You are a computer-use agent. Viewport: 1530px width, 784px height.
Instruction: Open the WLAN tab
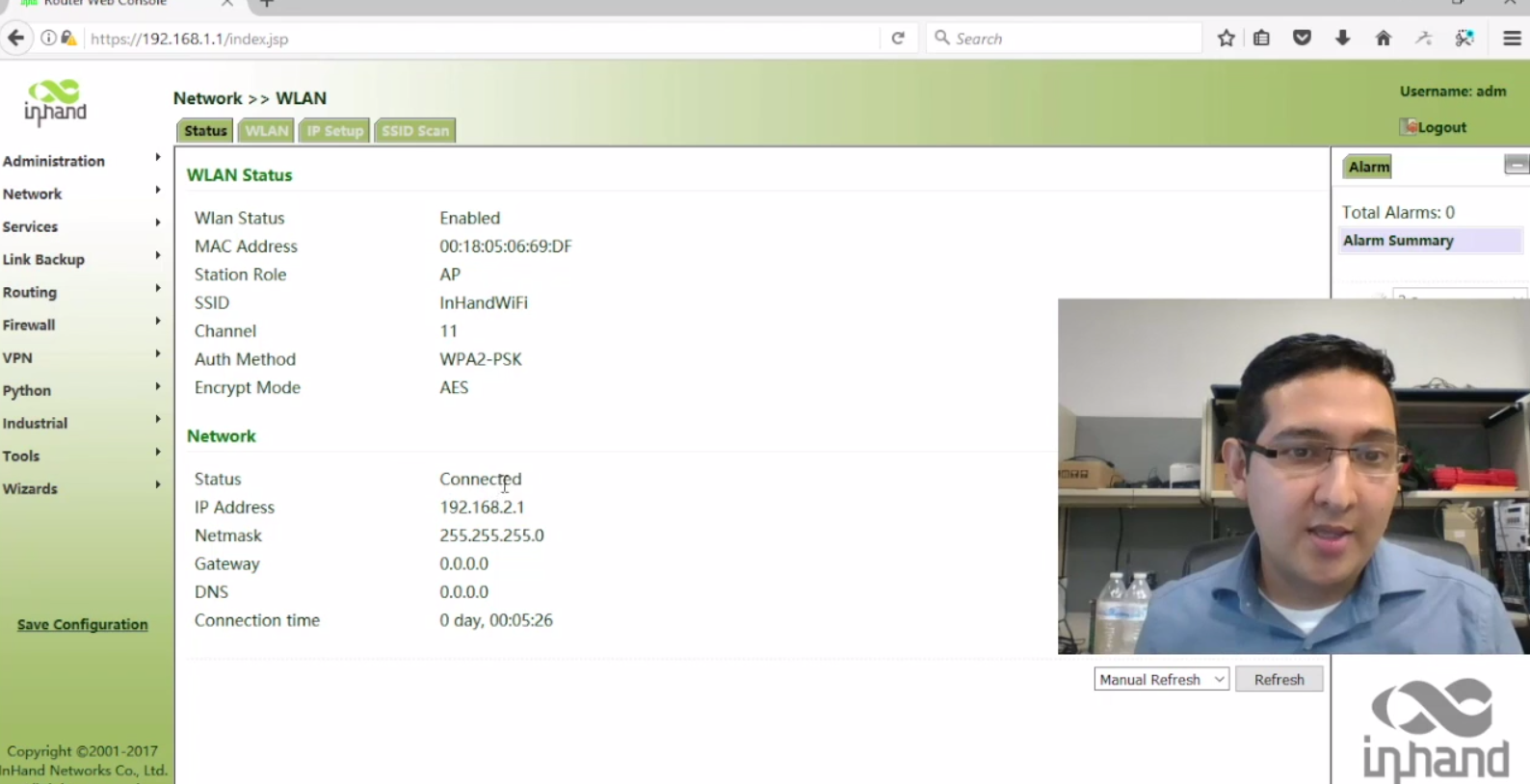[x=266, y=131]
